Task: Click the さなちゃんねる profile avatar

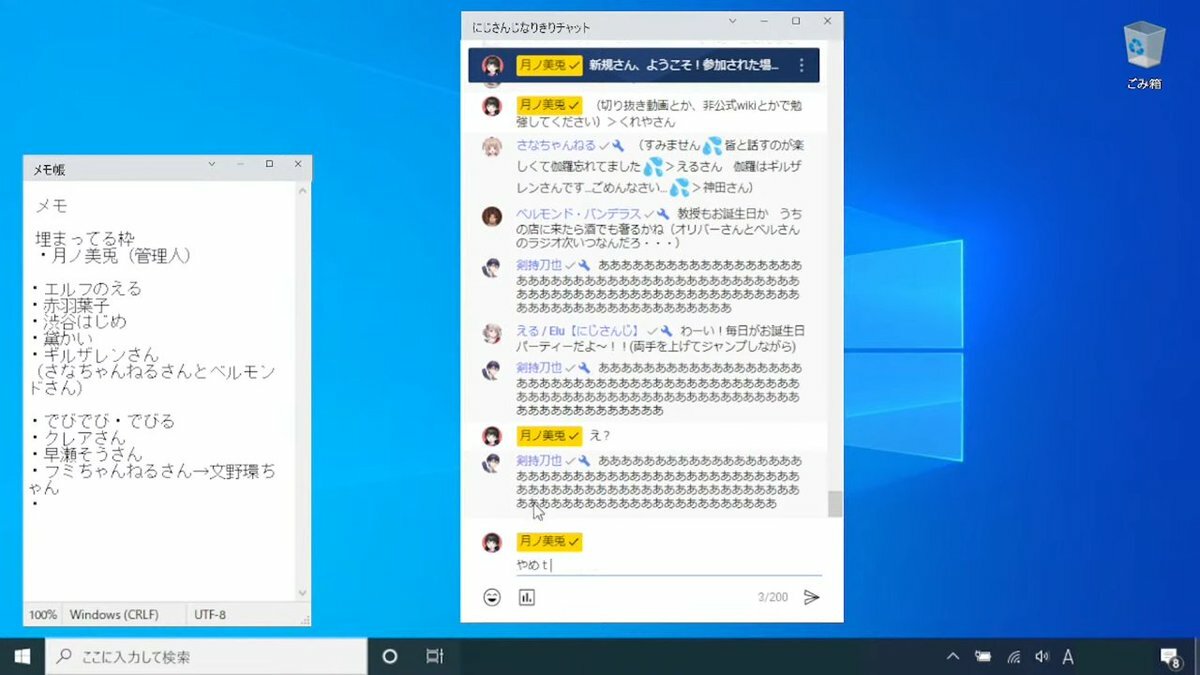Action: 492,147
